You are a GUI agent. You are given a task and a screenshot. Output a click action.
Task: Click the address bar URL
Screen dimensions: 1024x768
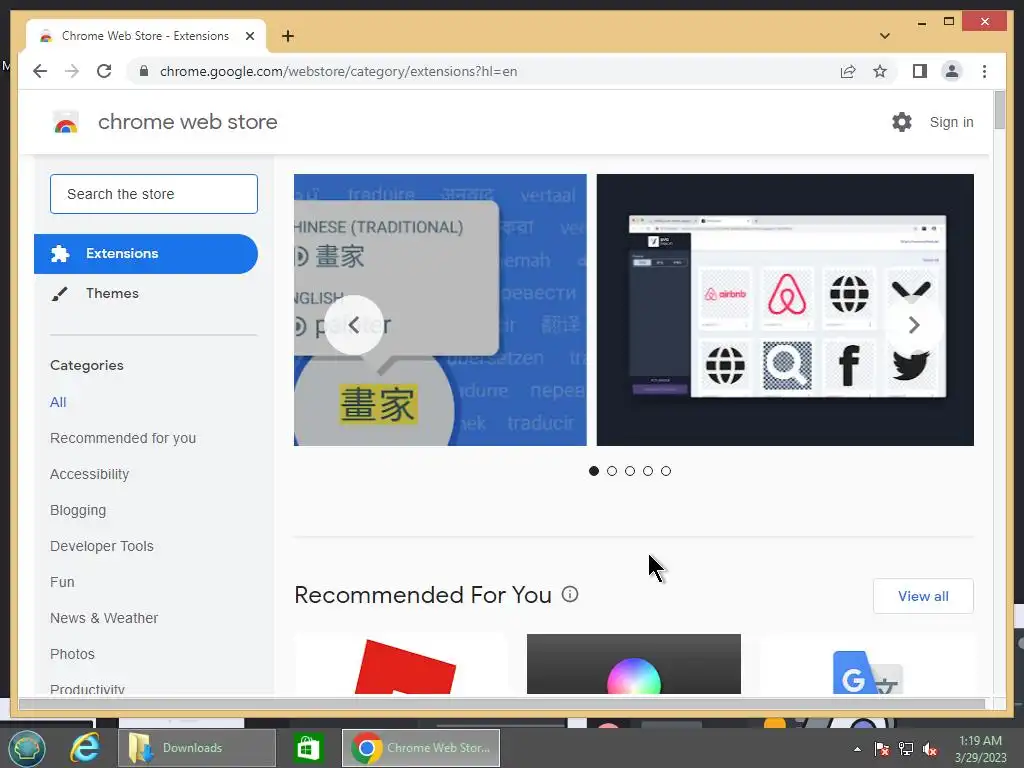(338, 71)
